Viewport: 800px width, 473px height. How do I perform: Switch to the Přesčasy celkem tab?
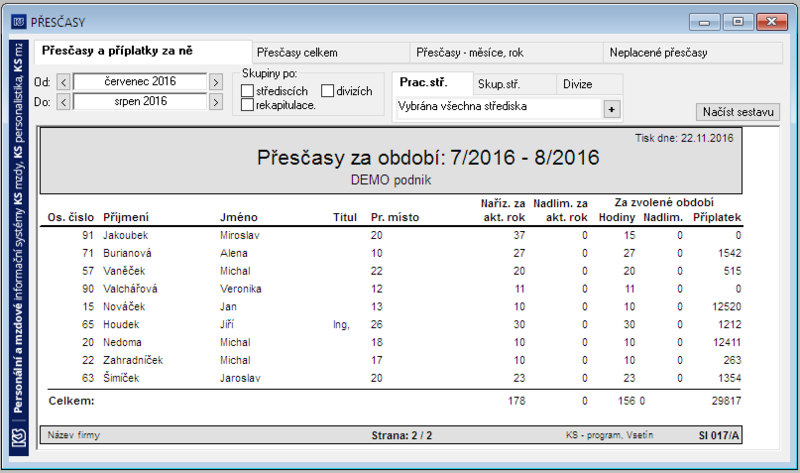(x=331, y=53)
